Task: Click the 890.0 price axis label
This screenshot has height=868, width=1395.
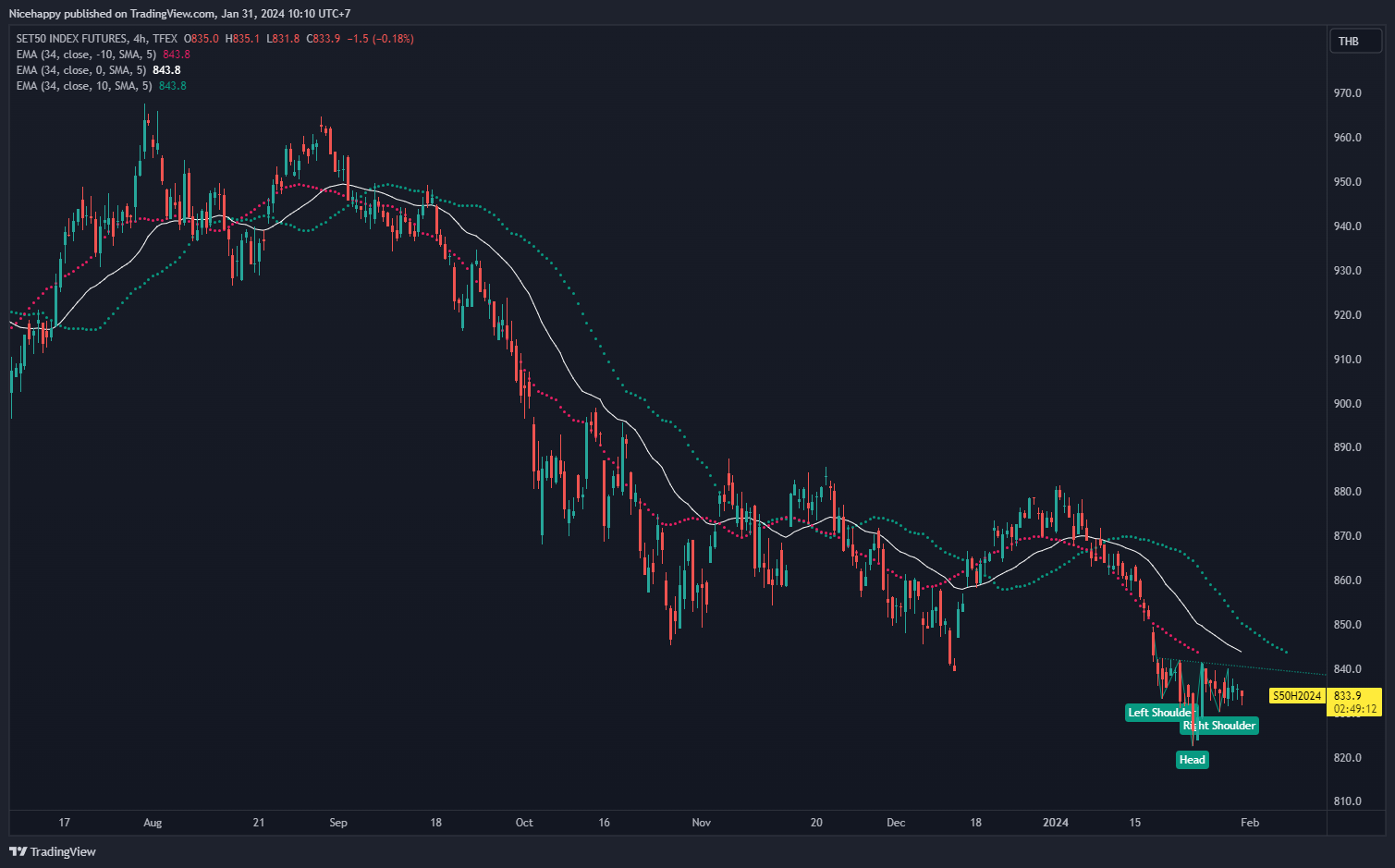Action: click(1347, 447)
